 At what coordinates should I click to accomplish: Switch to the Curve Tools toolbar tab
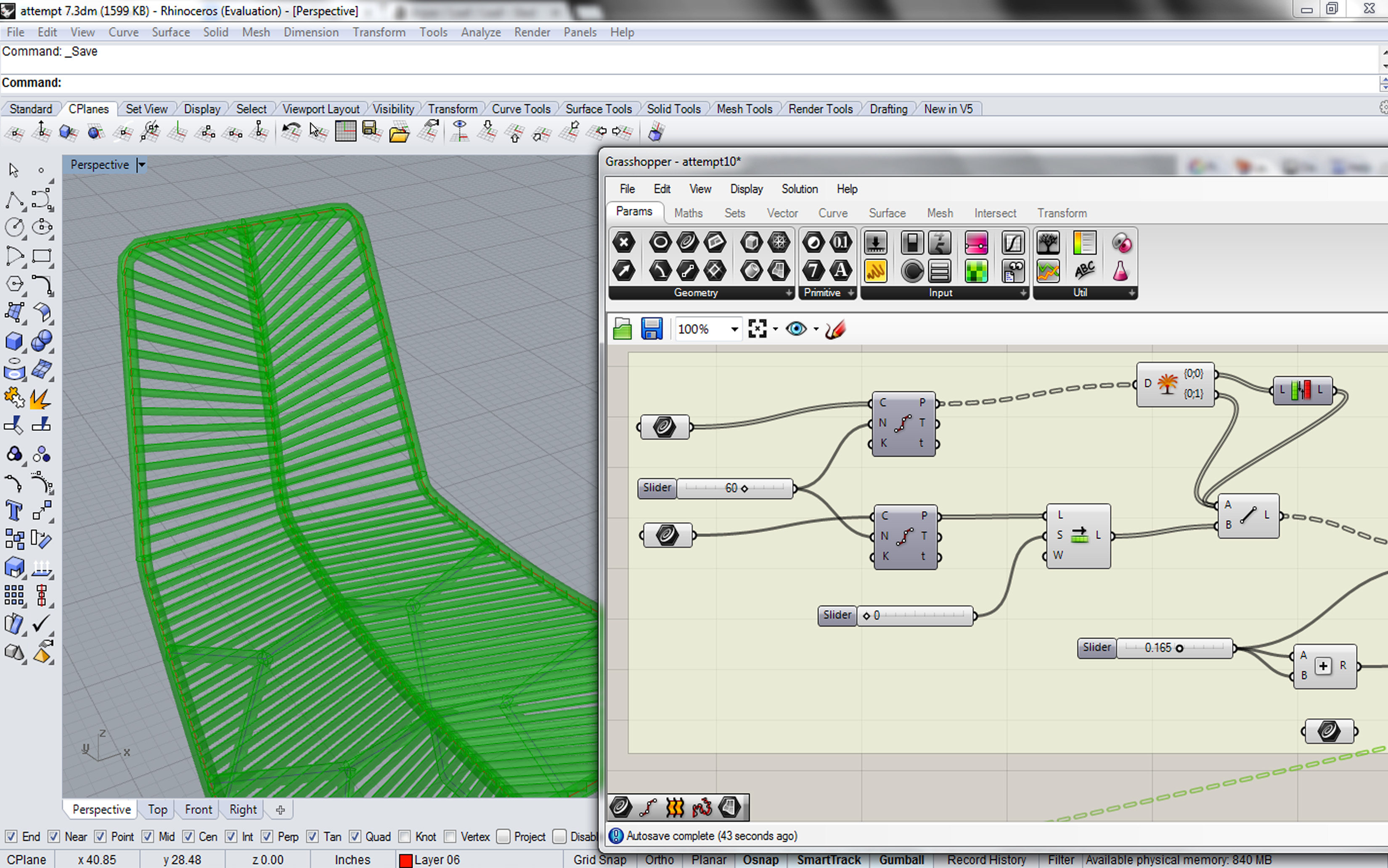click(x=521, y=109)
